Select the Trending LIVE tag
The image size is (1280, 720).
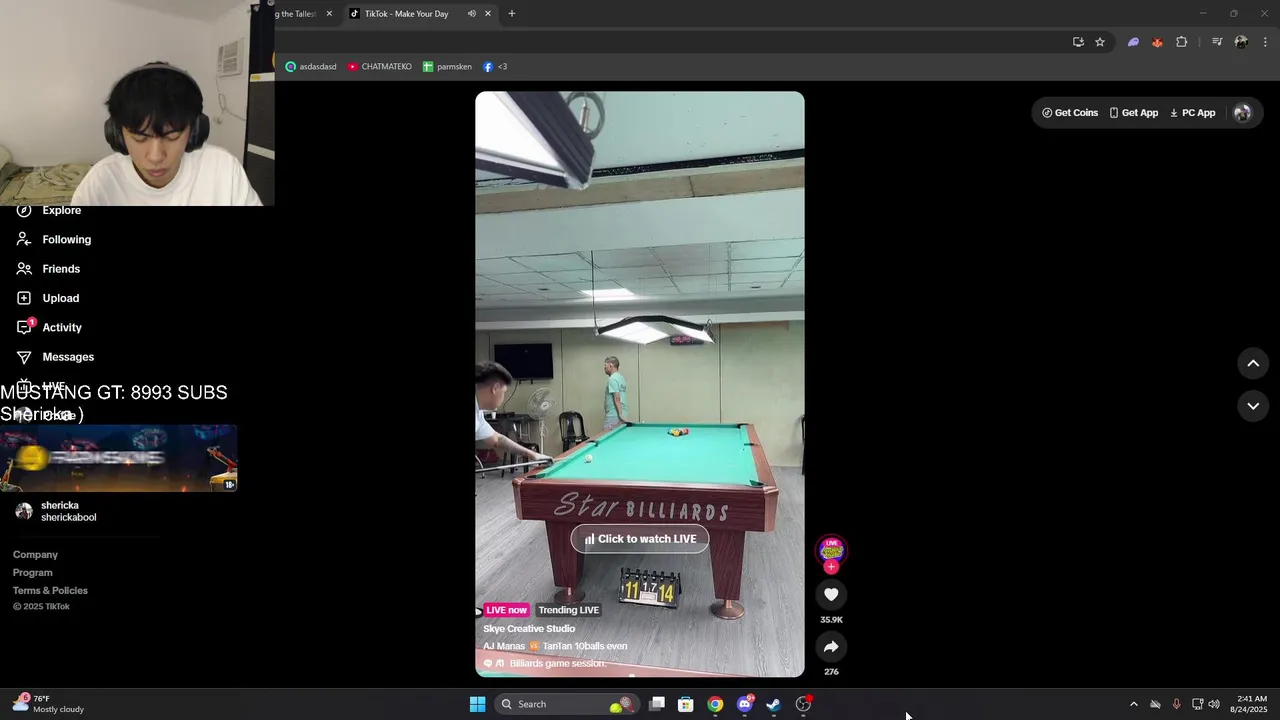tap(568, 610)
